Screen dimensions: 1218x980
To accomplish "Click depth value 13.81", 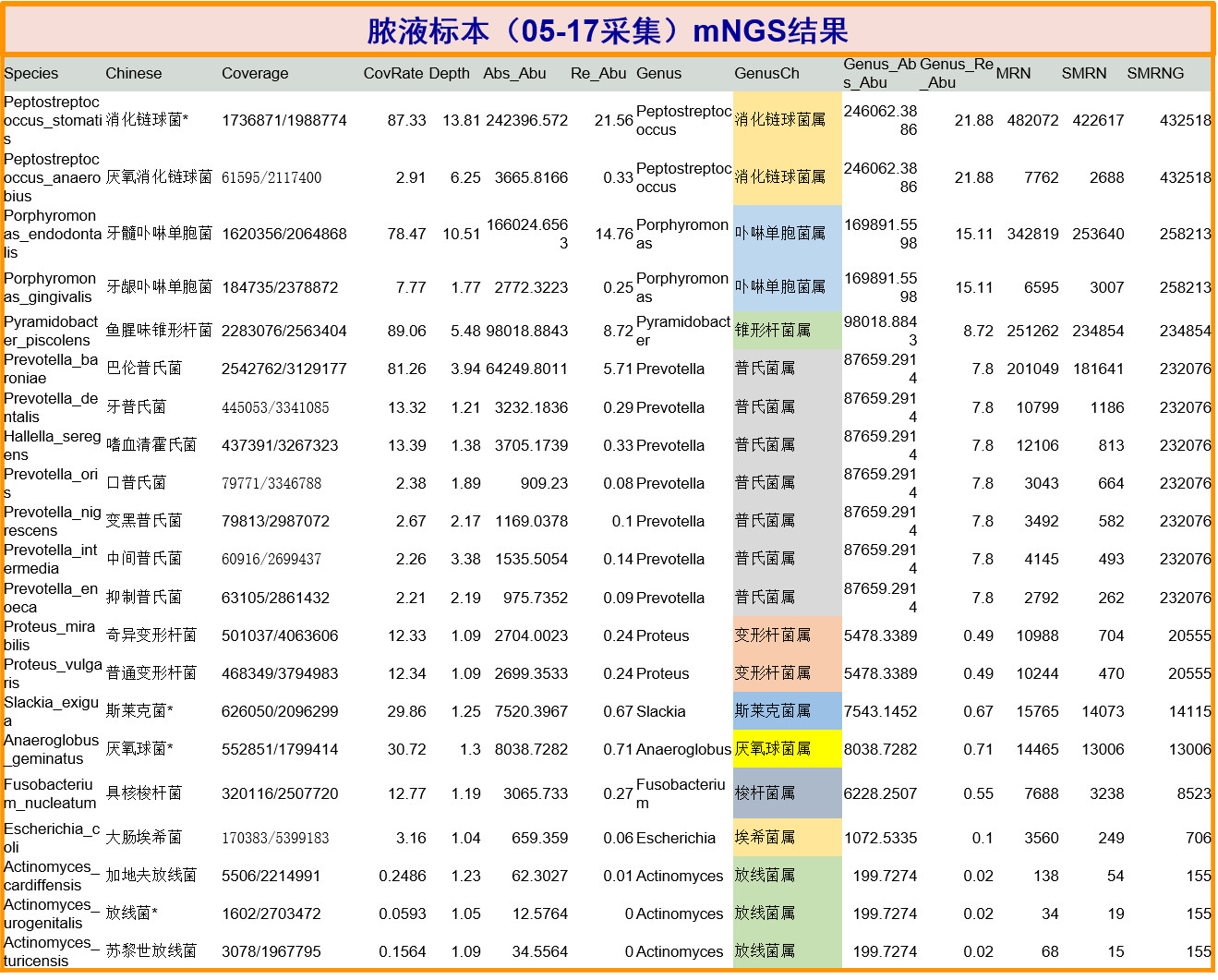I will point(462,120).
